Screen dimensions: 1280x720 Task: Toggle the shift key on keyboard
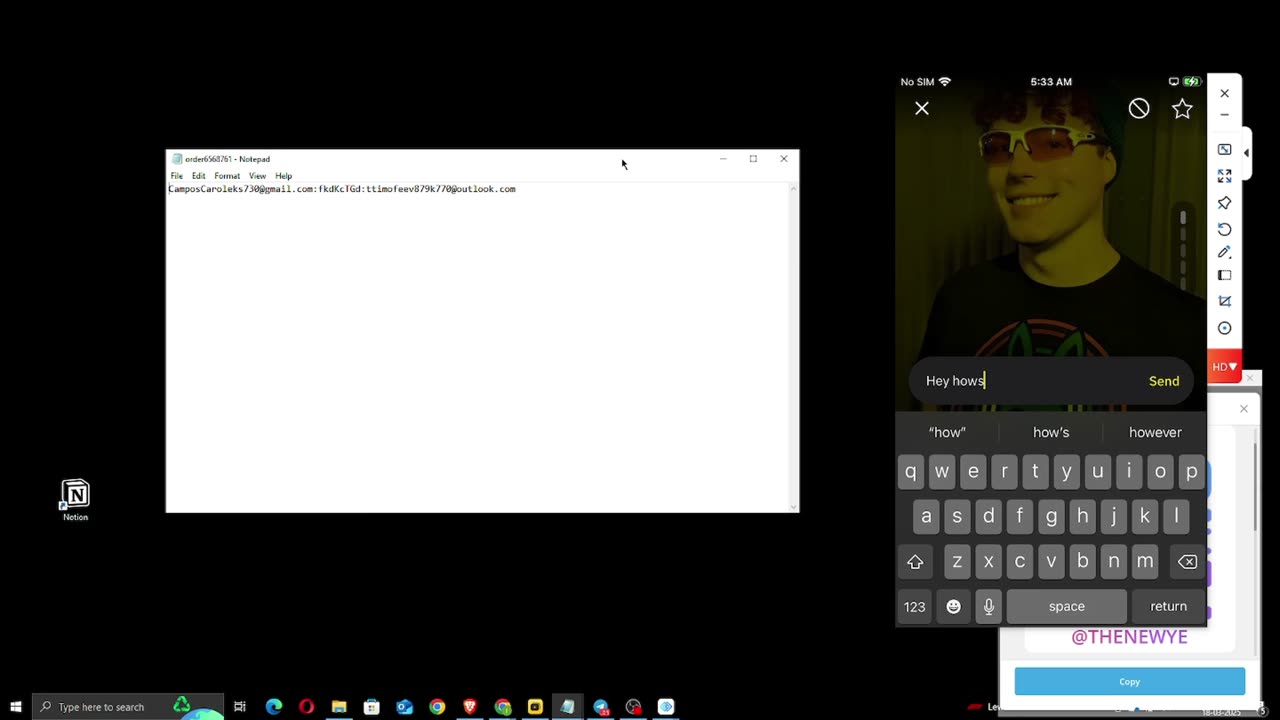tap(915, 562)
